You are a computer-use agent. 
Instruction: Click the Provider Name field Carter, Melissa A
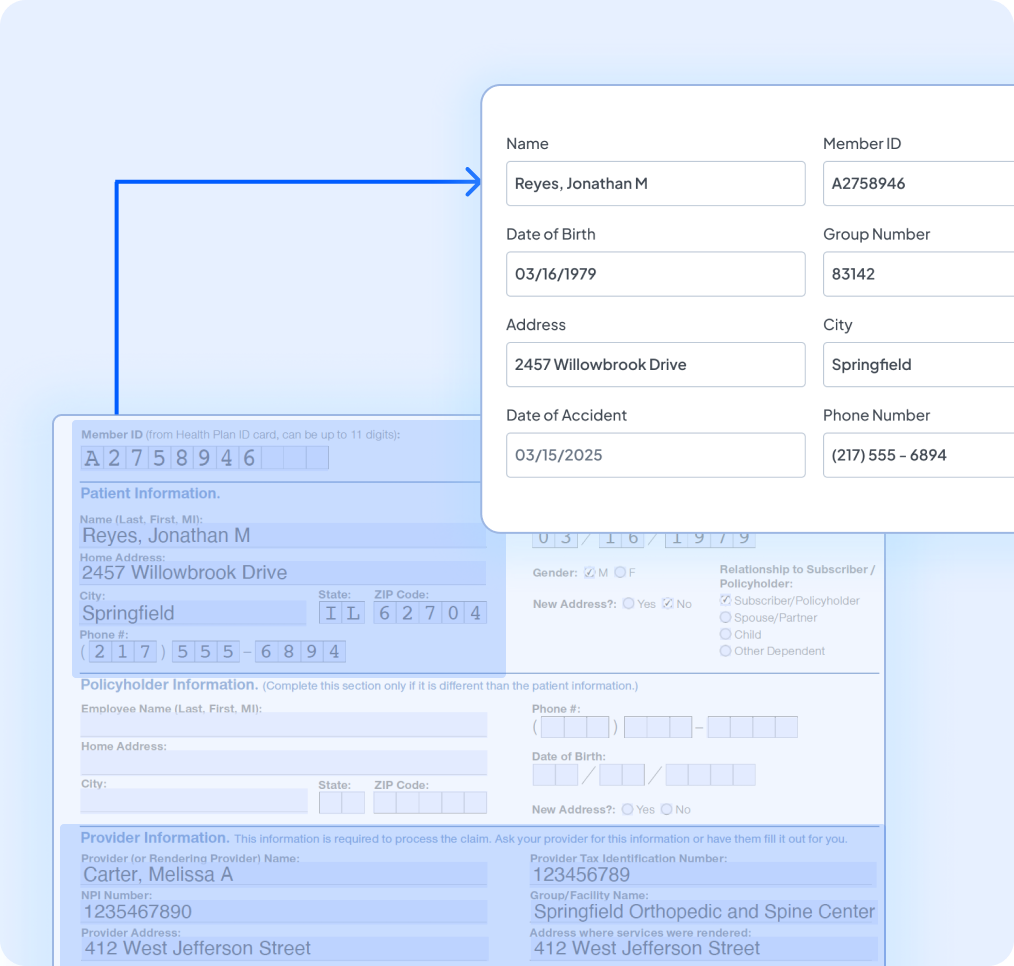(283, 874)
